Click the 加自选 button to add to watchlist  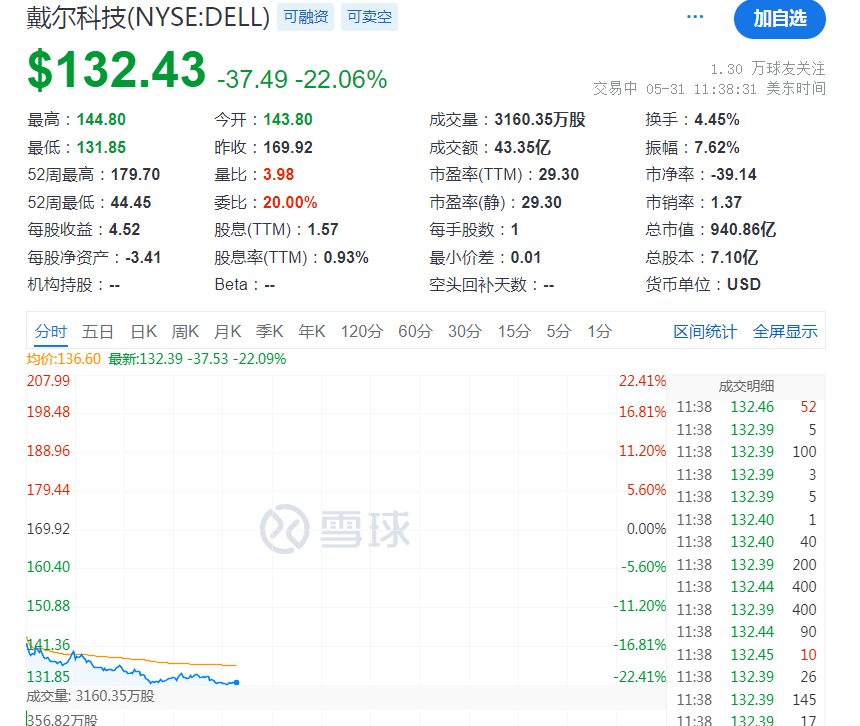pos(779,20)
